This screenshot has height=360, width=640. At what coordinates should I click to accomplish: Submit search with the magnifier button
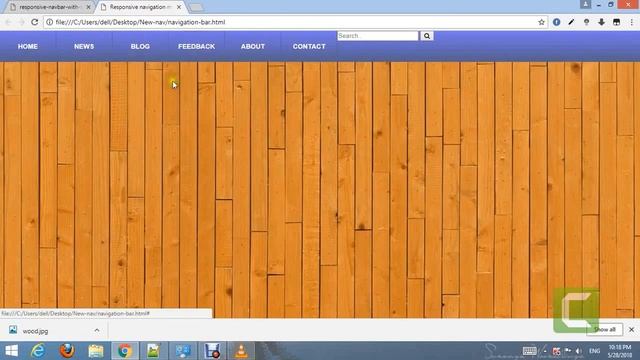(x=427, y=36)
